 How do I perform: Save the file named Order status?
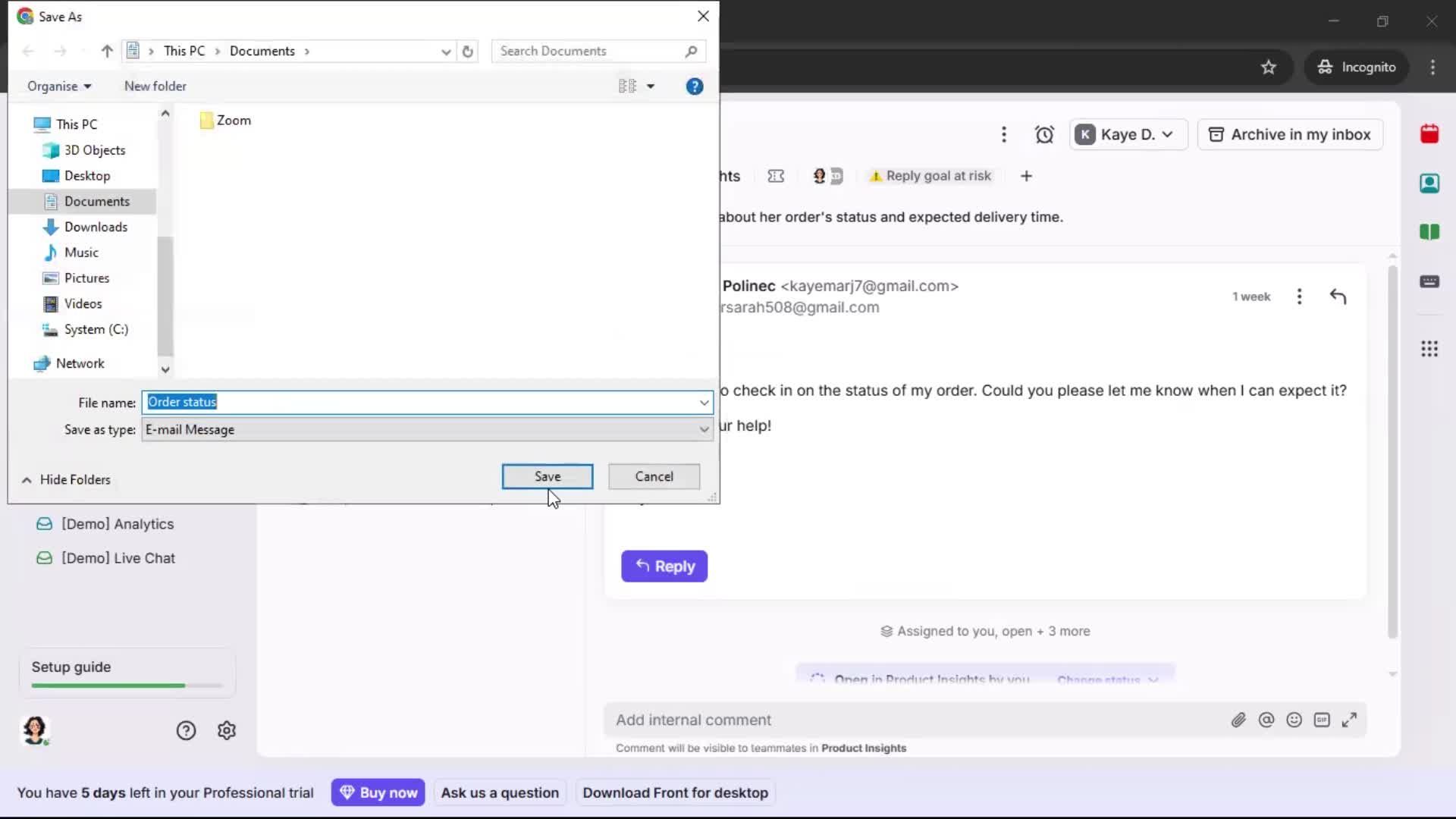coord(547,476)
